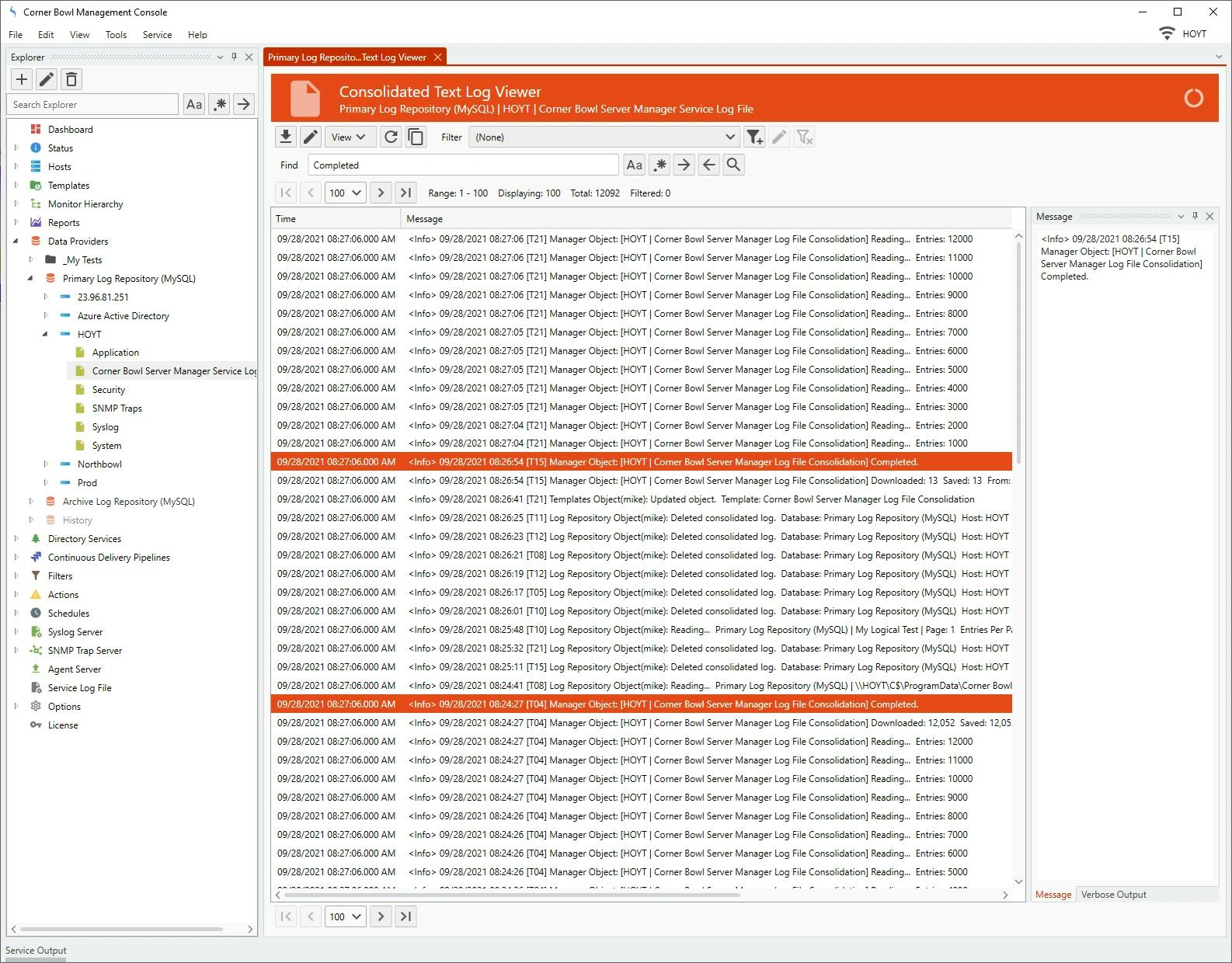Viewport: 1232px width, 963px height.
Task: Click the Time column header
Action: [336, 218]
